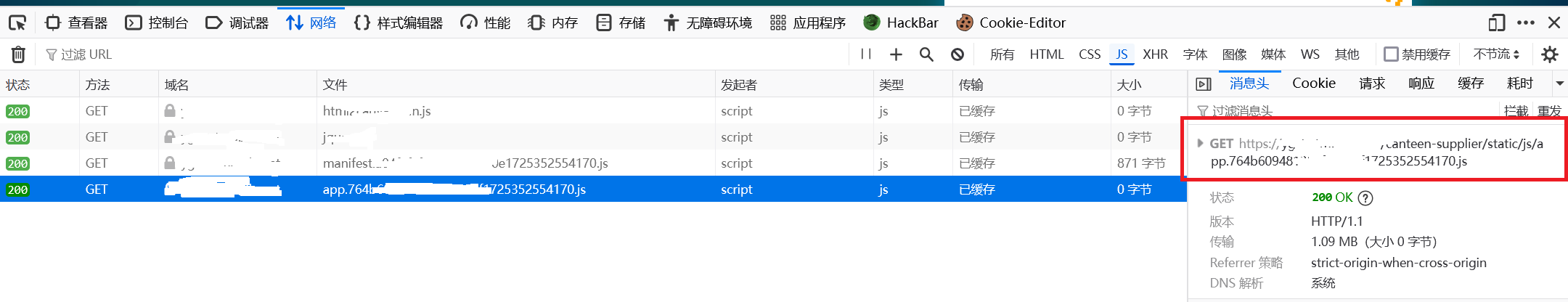Pause network recording with pause icon
This screenshot has height=302, width=1568.
(x=866, y=54)
